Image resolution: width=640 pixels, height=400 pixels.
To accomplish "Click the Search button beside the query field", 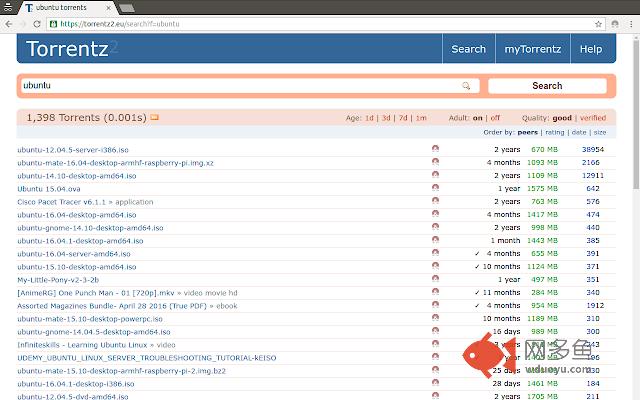I will point(547,86).
